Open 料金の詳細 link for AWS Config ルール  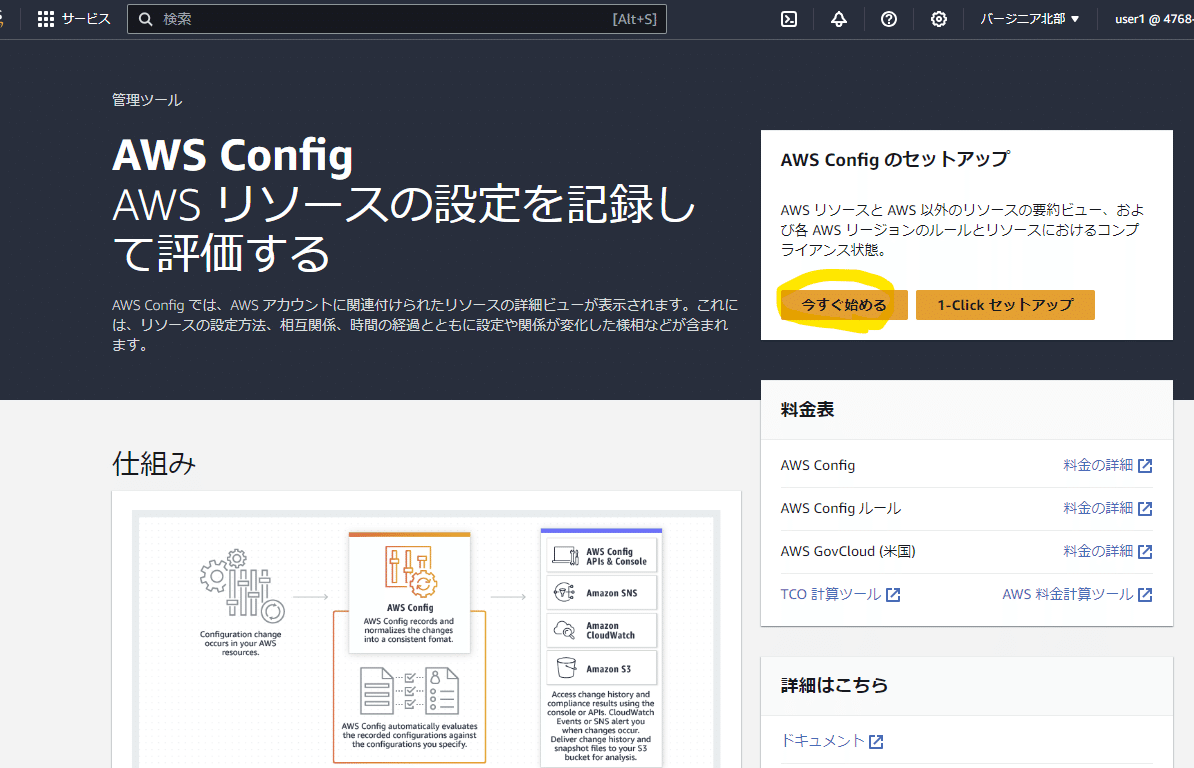[x=1098, y=508]
